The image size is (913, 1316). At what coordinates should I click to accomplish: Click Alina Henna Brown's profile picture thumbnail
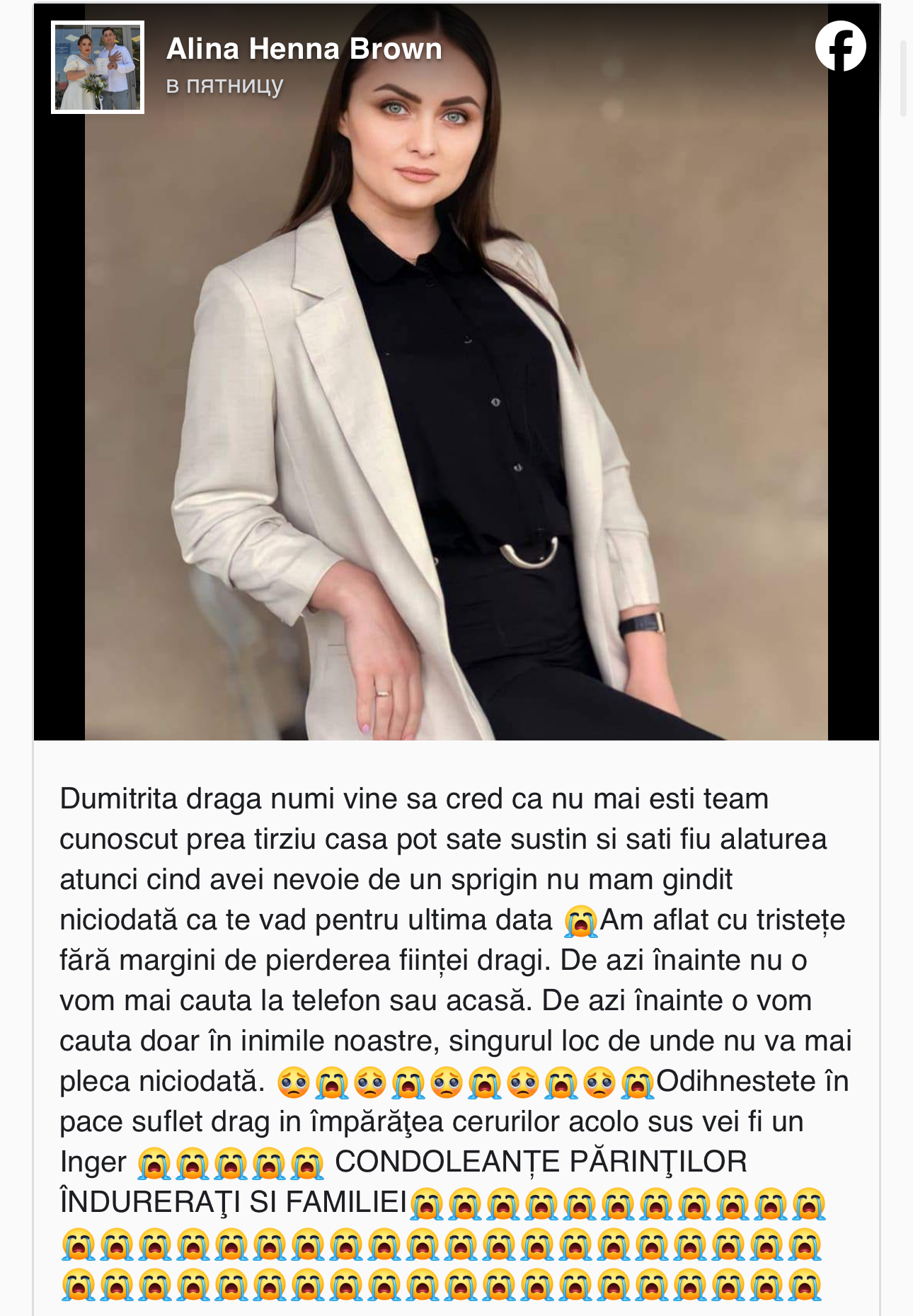pos(98,67)
